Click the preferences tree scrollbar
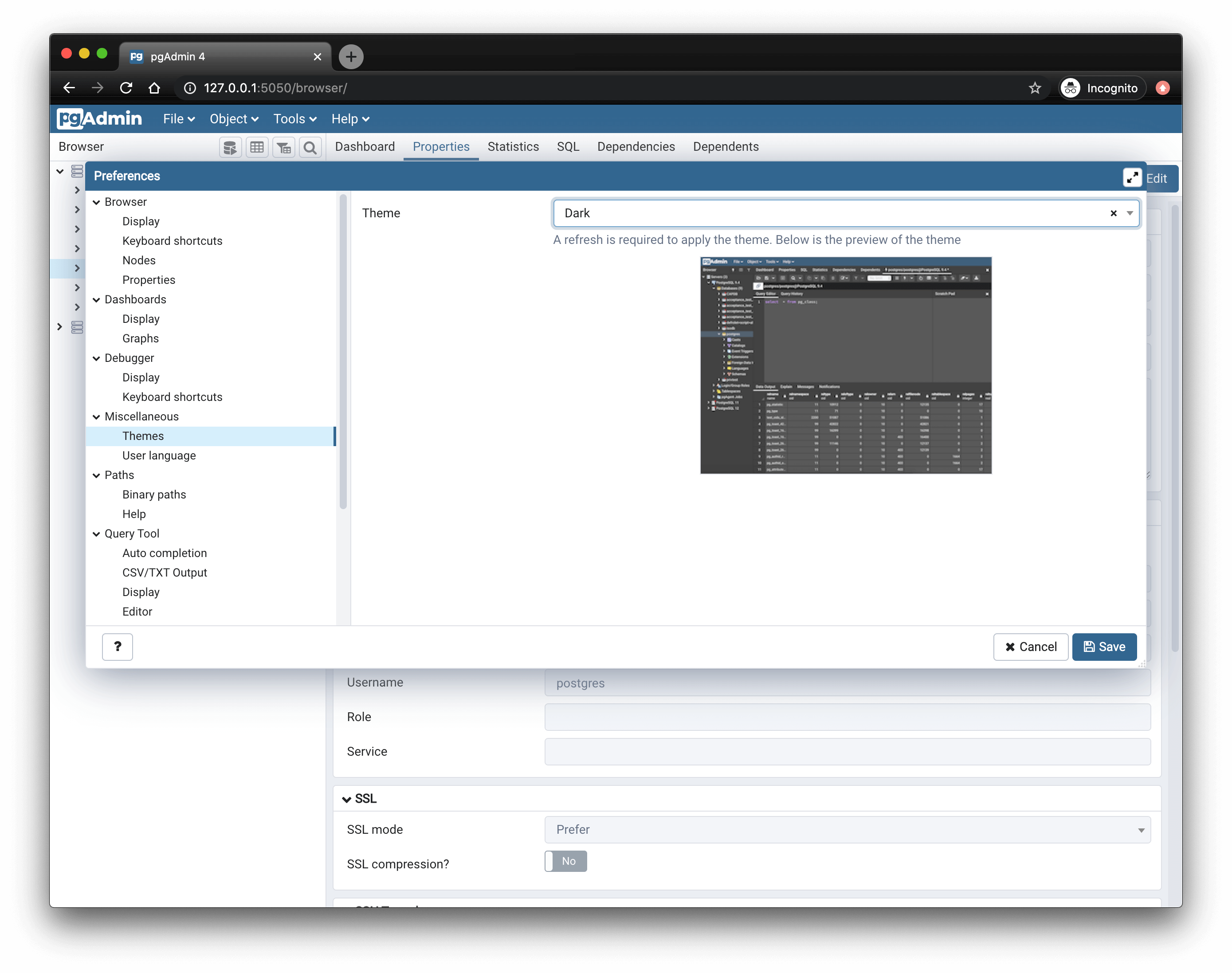The width and height of the screenshot is (1232, 973). 343,352
